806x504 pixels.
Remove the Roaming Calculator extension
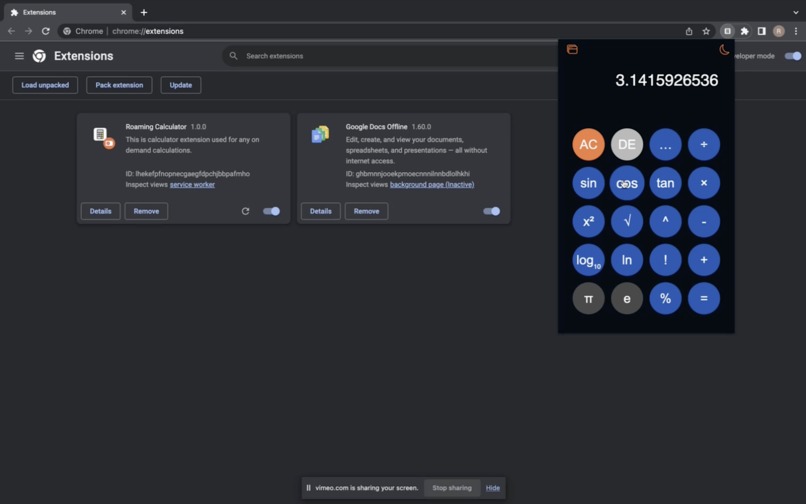point(146,211)
